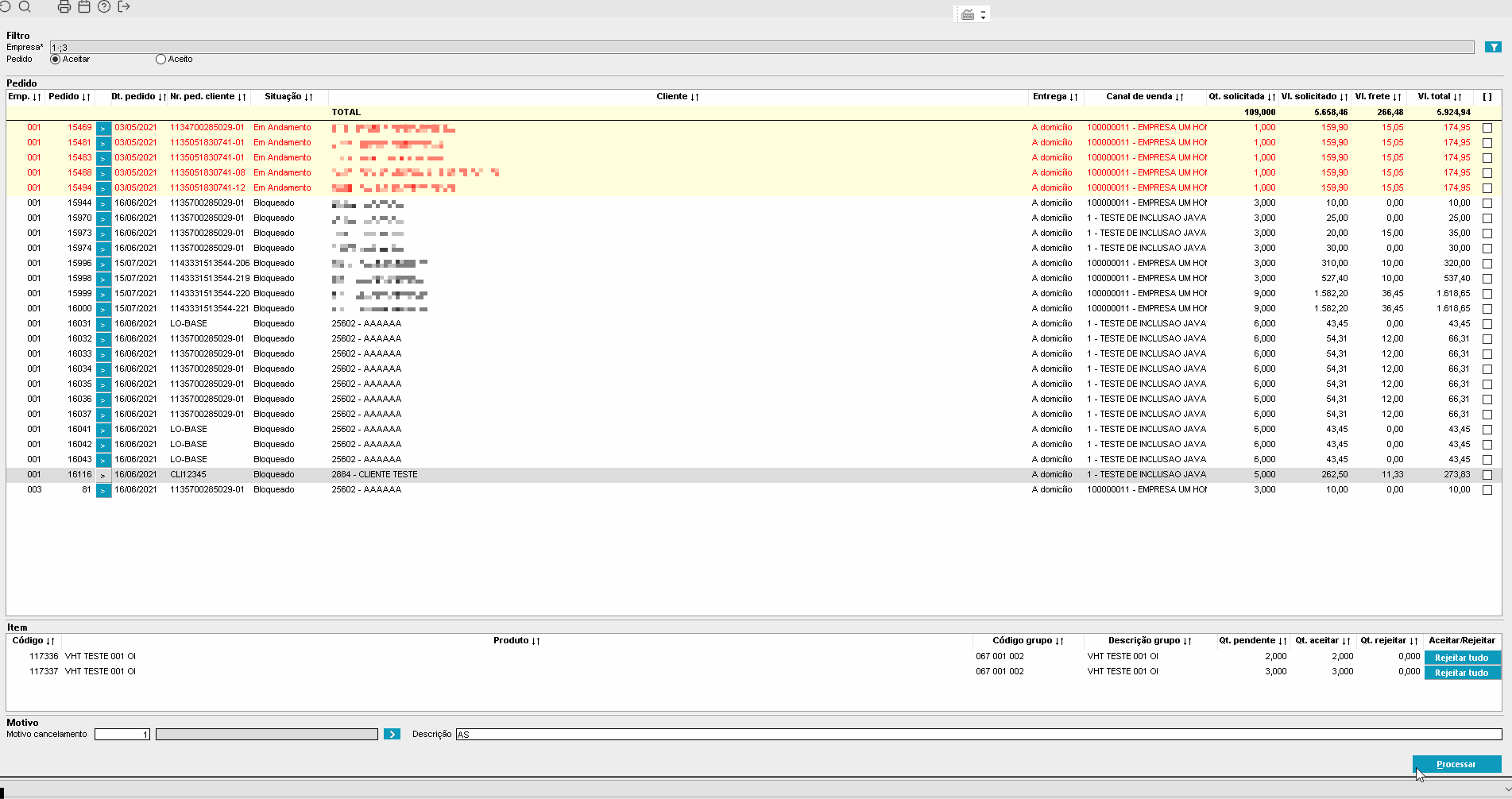Click the blue Motivo cancelamento lookup arrow
This screenshot has height=799, width=1512.
[x=392, y=735]
